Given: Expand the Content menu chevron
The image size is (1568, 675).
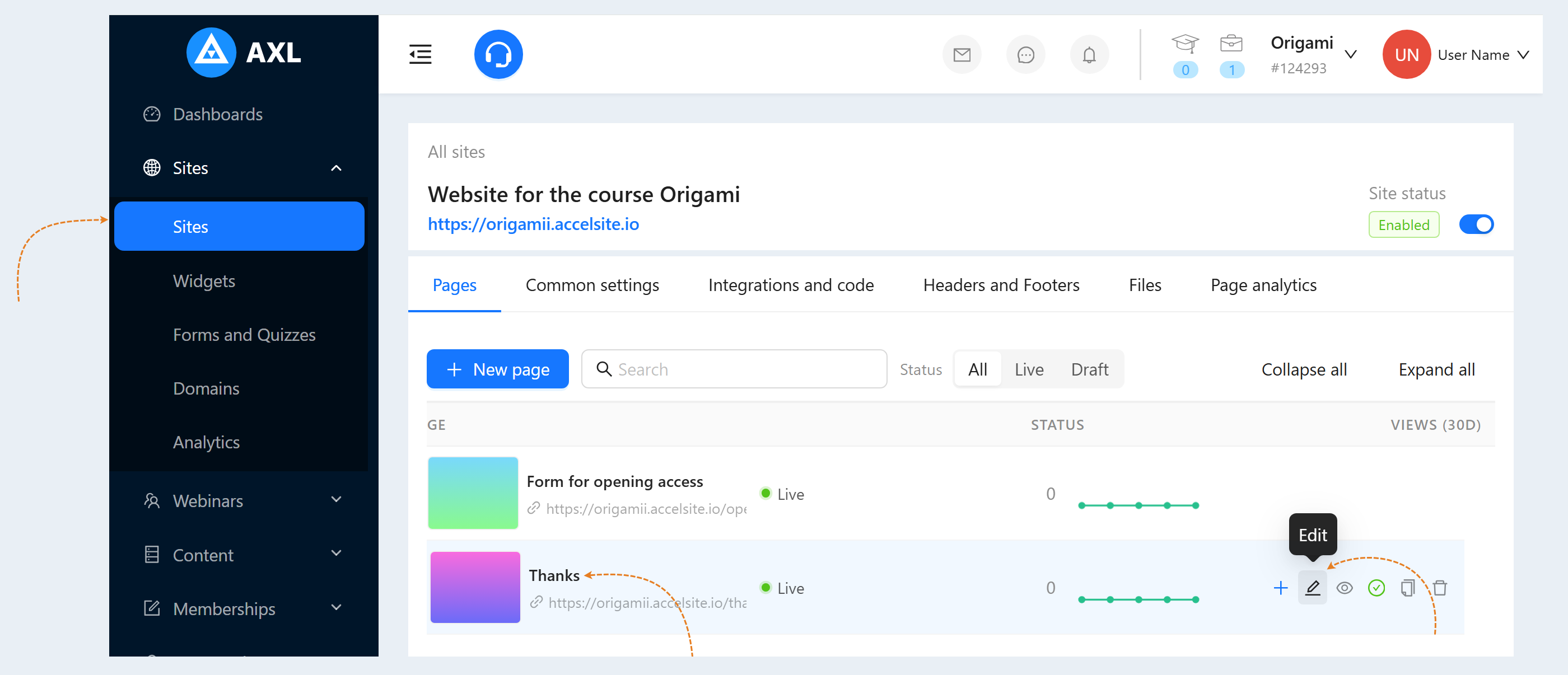Looking at the screenshot, I should pyautogui.click(x=336, y=554).
